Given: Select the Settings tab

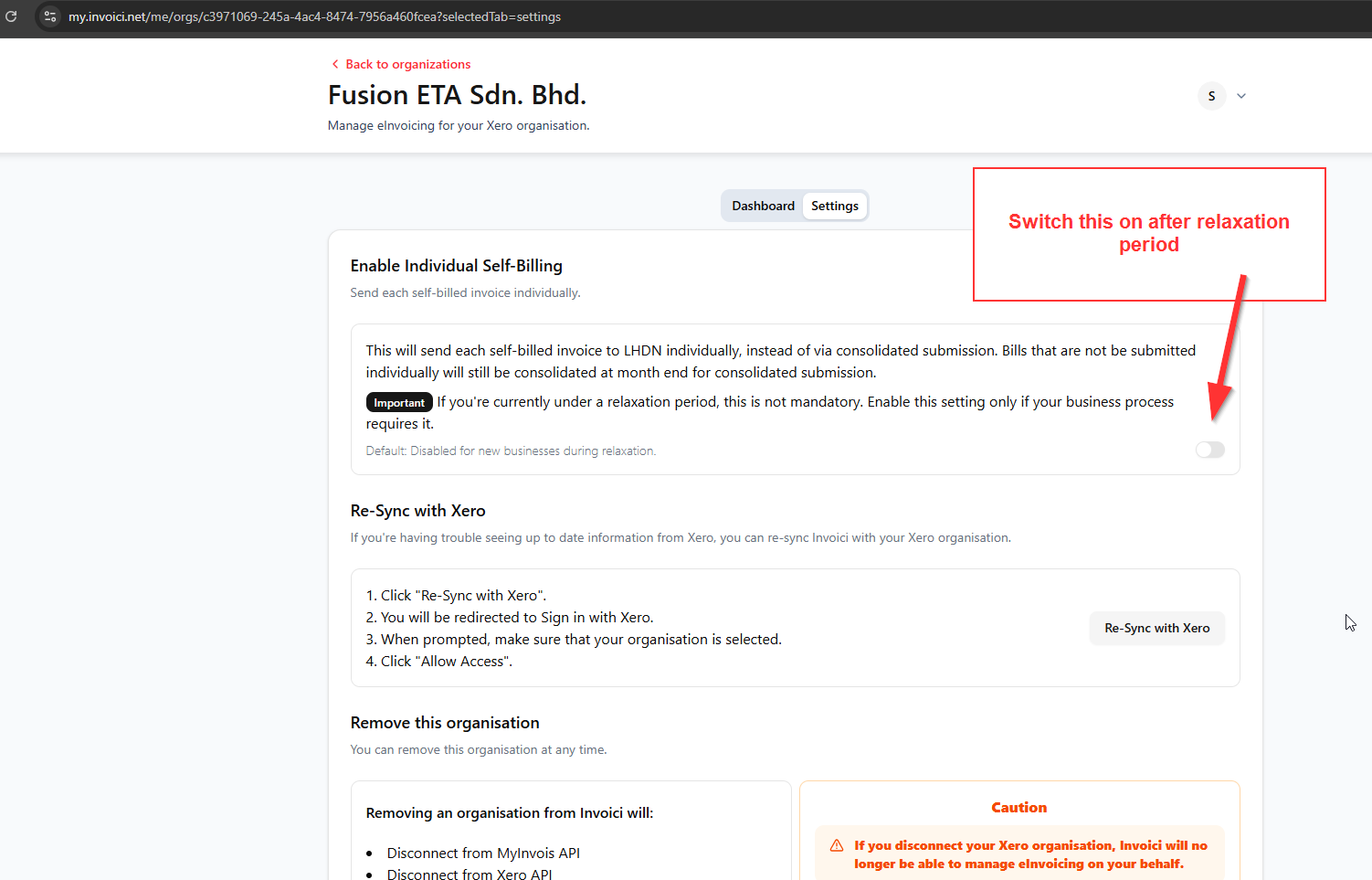Looking at the screenshot, I should [x=834, y=206].
